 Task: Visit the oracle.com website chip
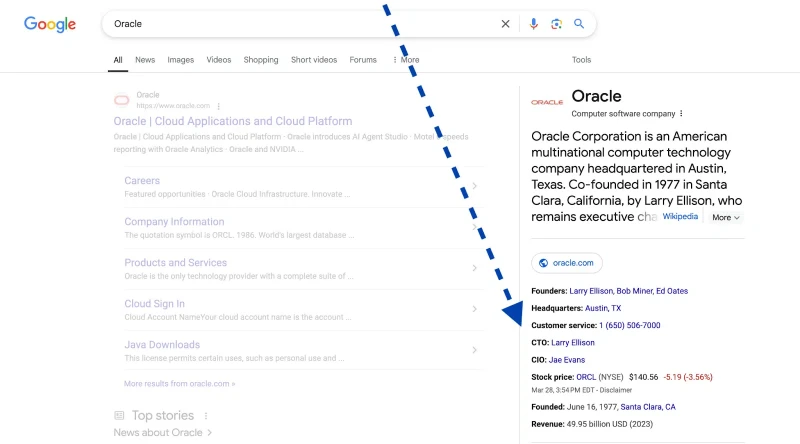coord(567,263)
